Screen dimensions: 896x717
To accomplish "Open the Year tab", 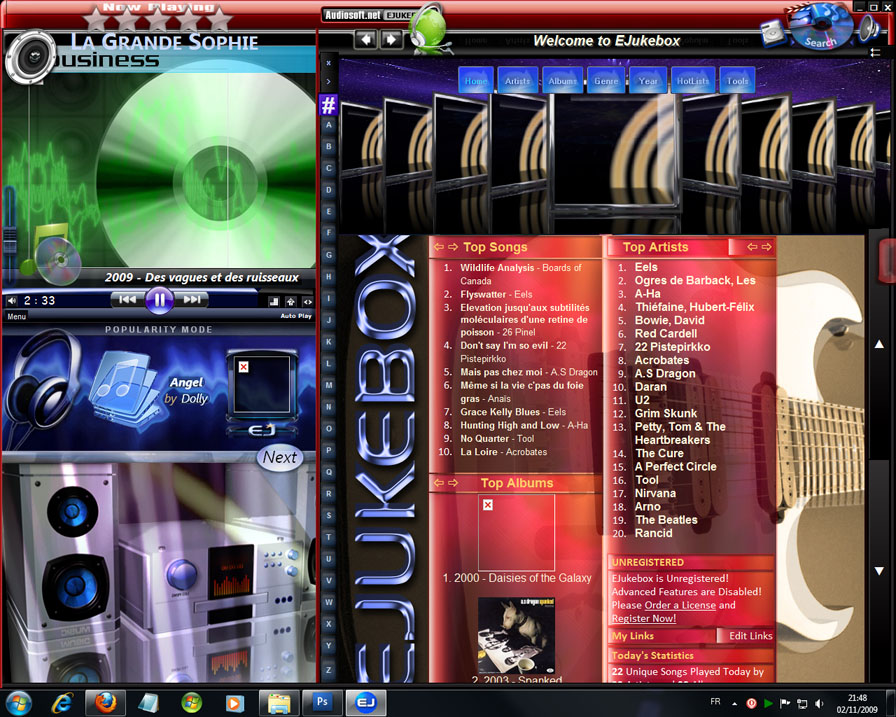I will tap(648, 81).
